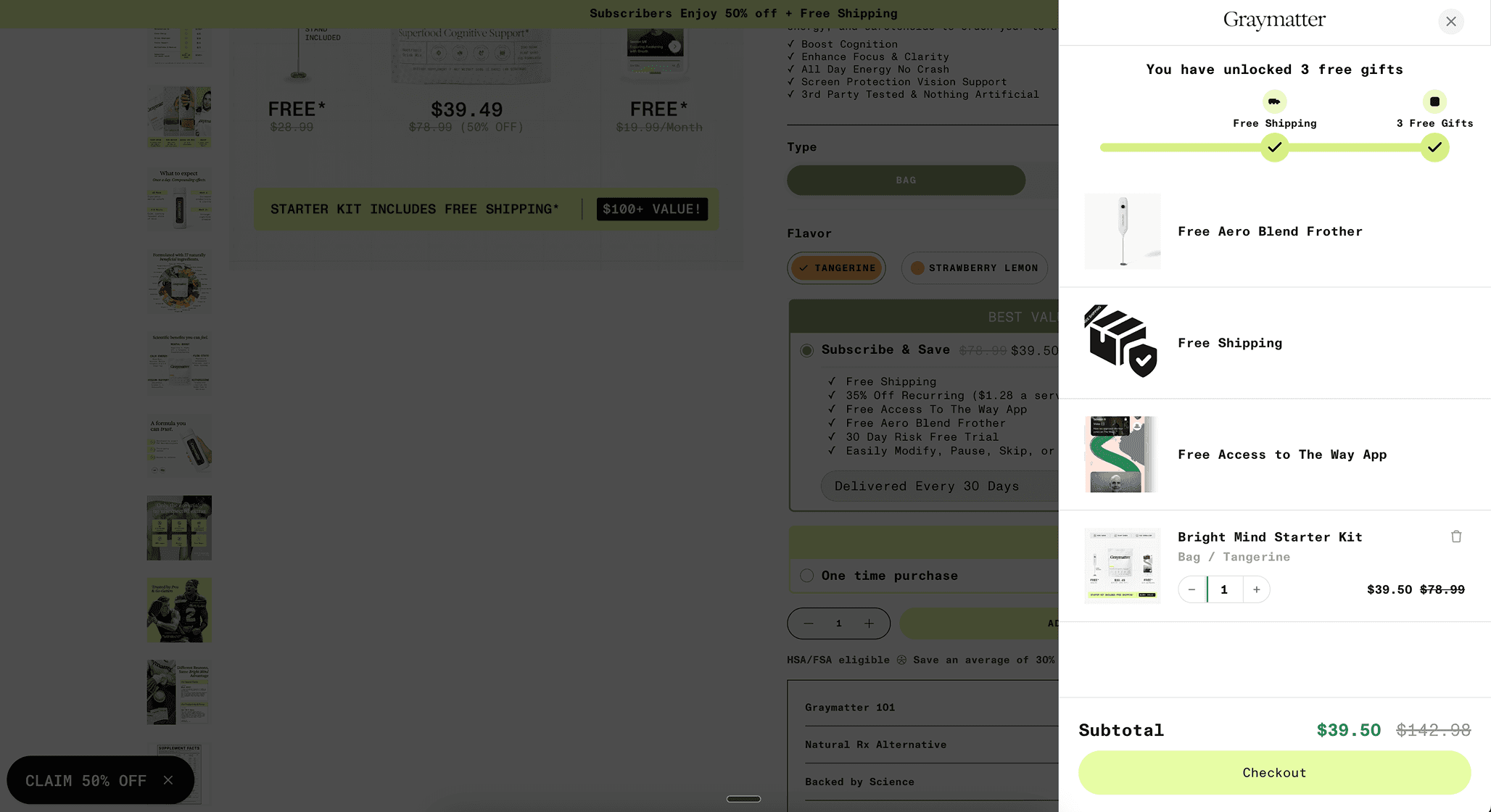Increase product page quantity with plus

pos(869,623)
